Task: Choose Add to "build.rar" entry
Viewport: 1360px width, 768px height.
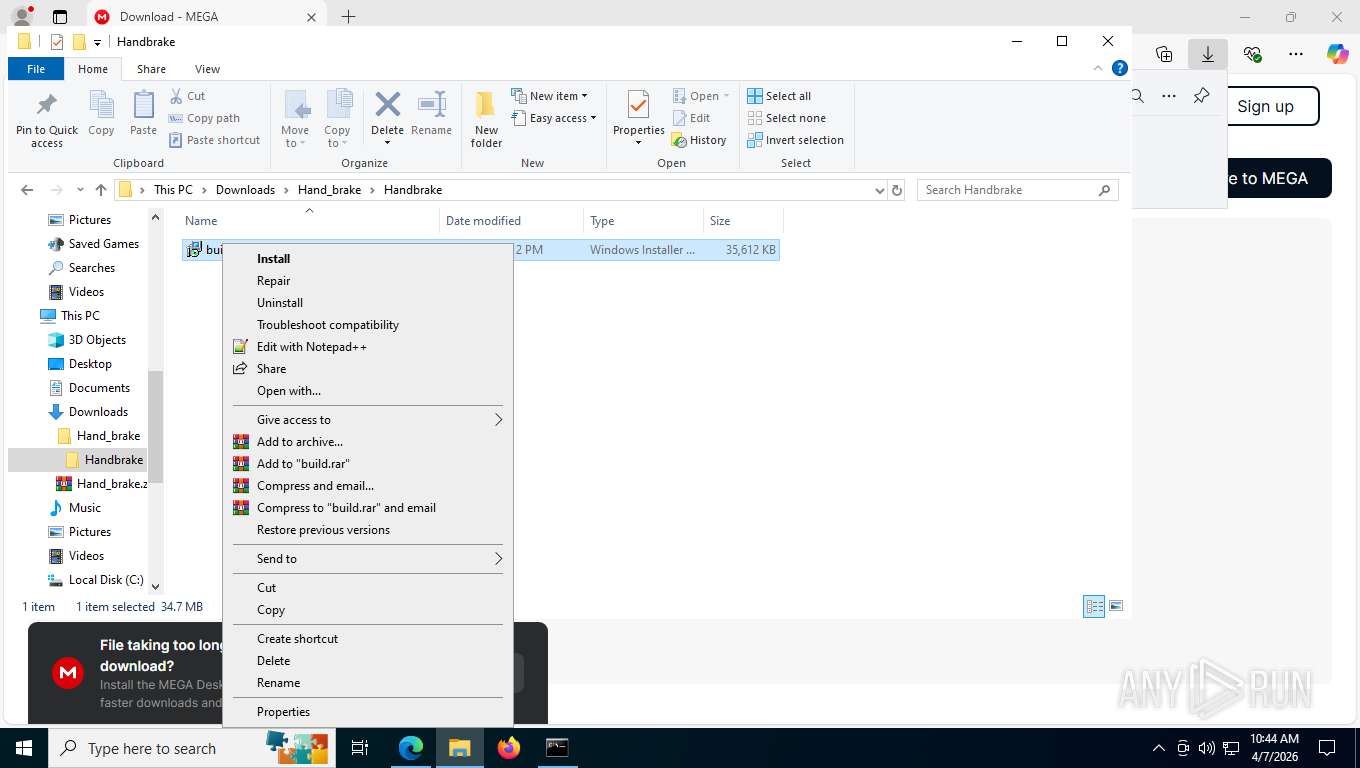Action: pos(368,464)
